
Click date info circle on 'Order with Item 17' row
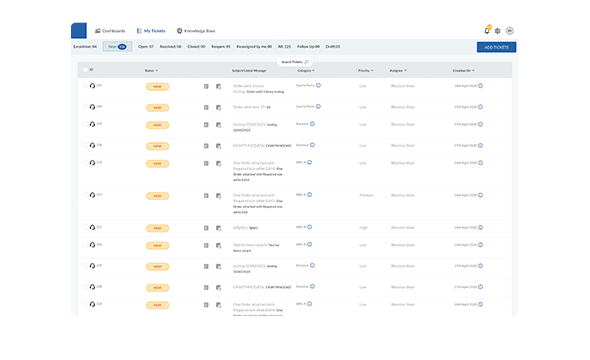point(481,107)
